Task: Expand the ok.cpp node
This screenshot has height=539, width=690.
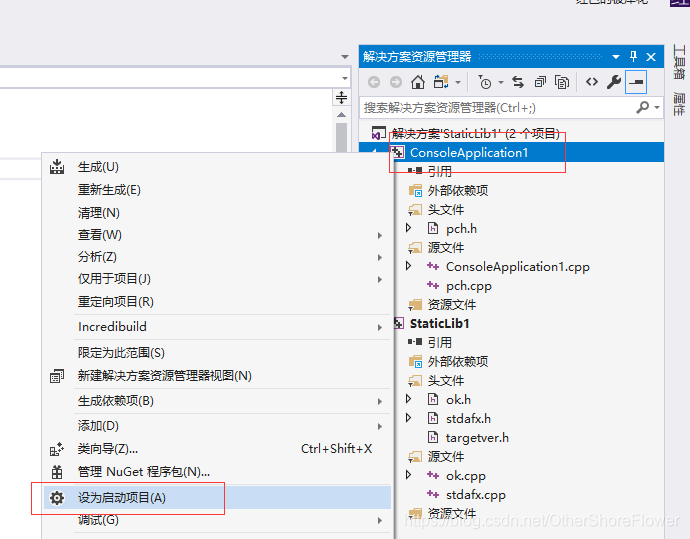Action: pos(409,475)
